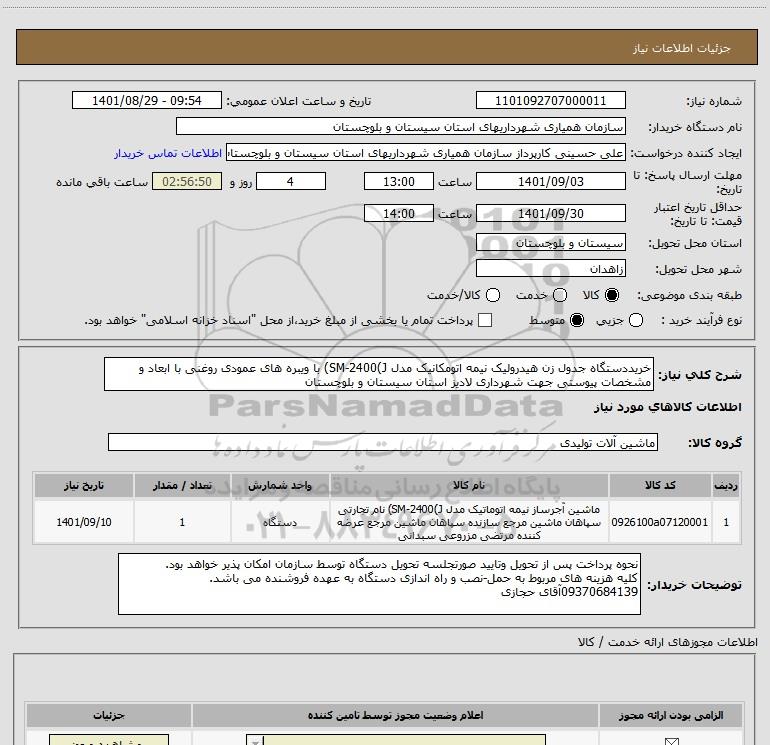Click the announcement date field 1401/08/29 - 09:54
Image resolution: width=770 pixels, height=745 pixels.
tap(147, 101)
